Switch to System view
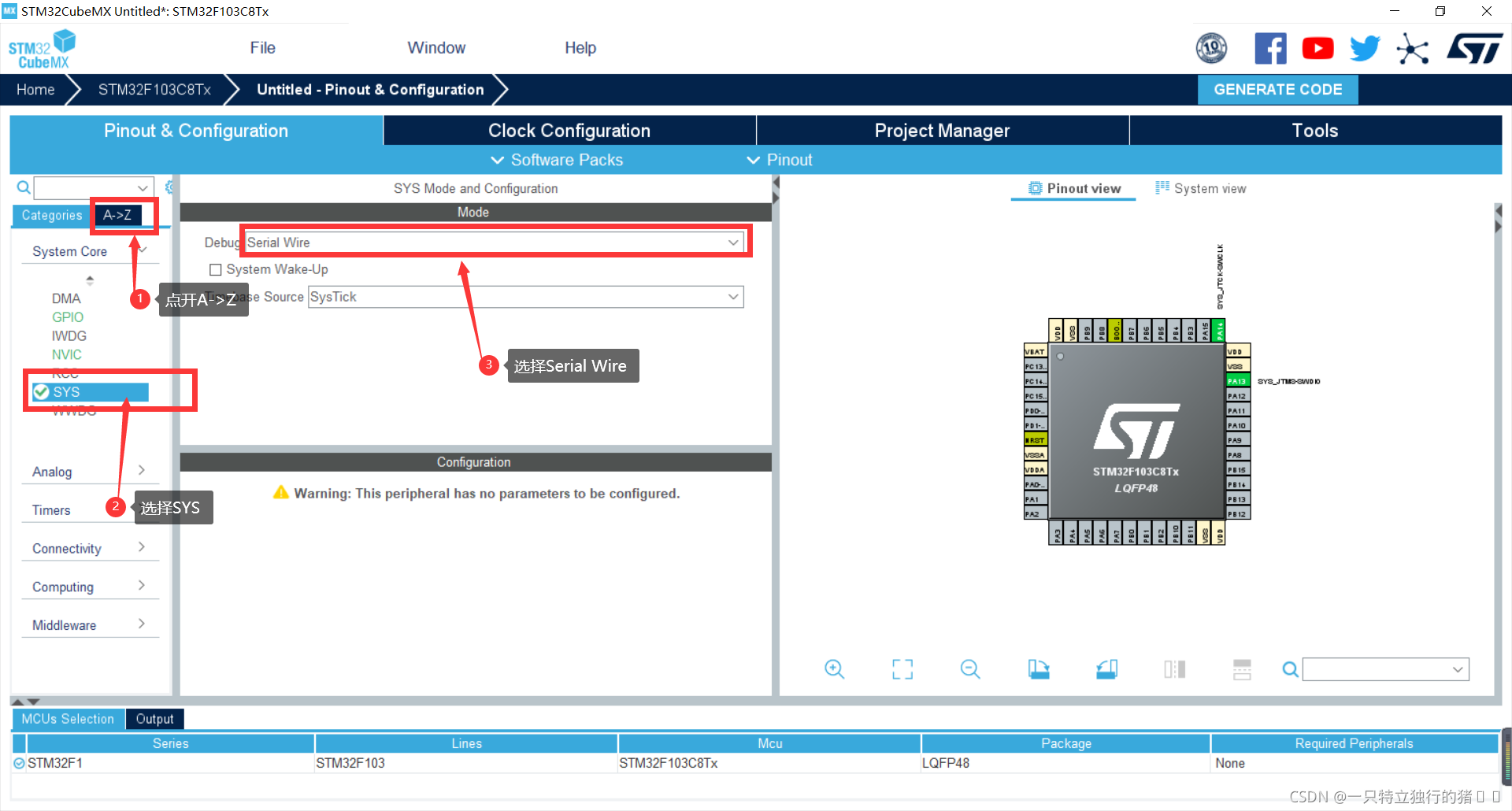Viewport: 1512px width, 811px height. (1201, 188)
